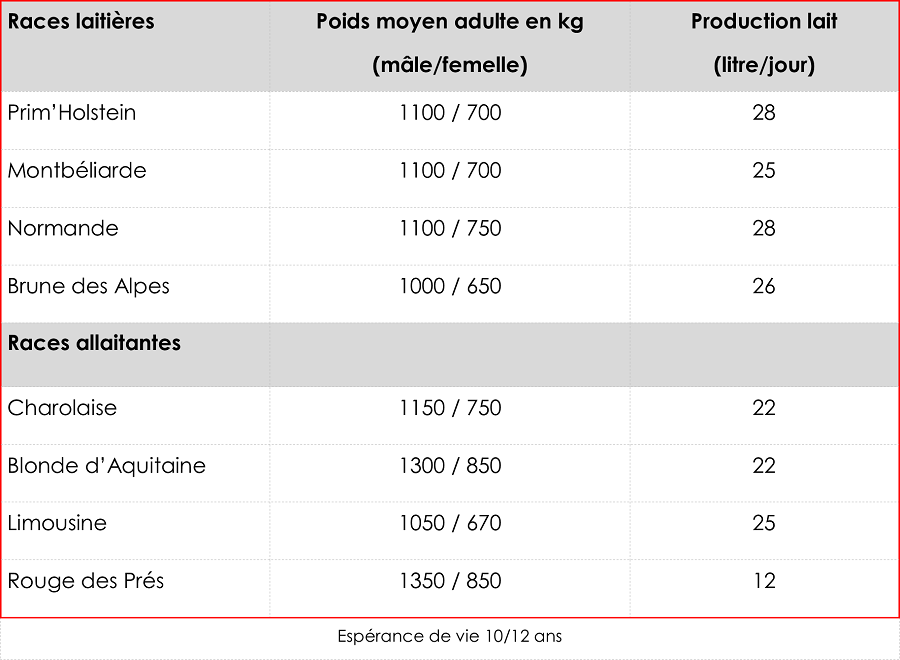Click Charolaise weight 1150 / 750
Viewport: 900px width, 660px height.
[x=450, y=408]
